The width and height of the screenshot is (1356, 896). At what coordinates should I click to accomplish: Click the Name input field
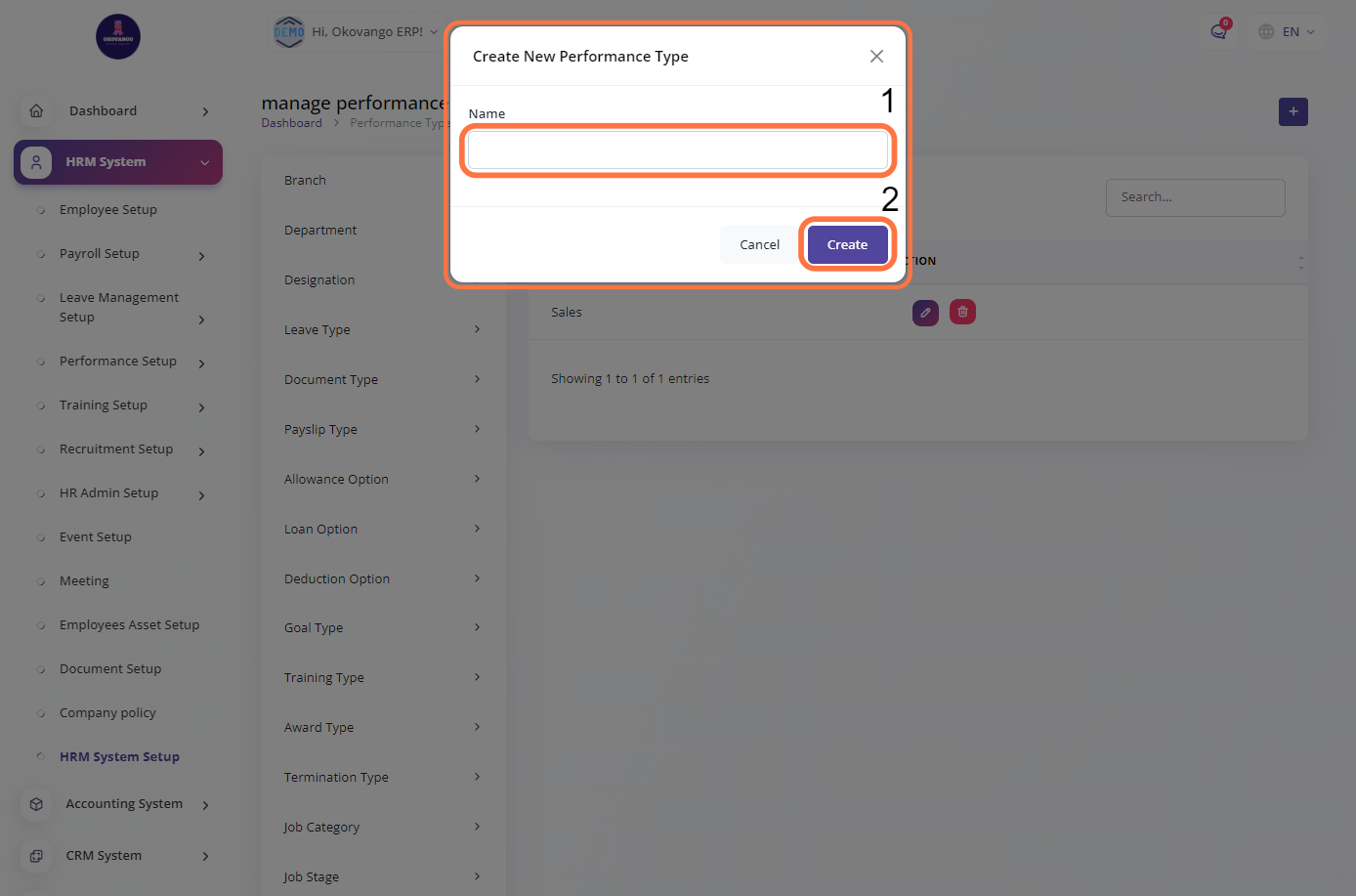pos(677,150)
